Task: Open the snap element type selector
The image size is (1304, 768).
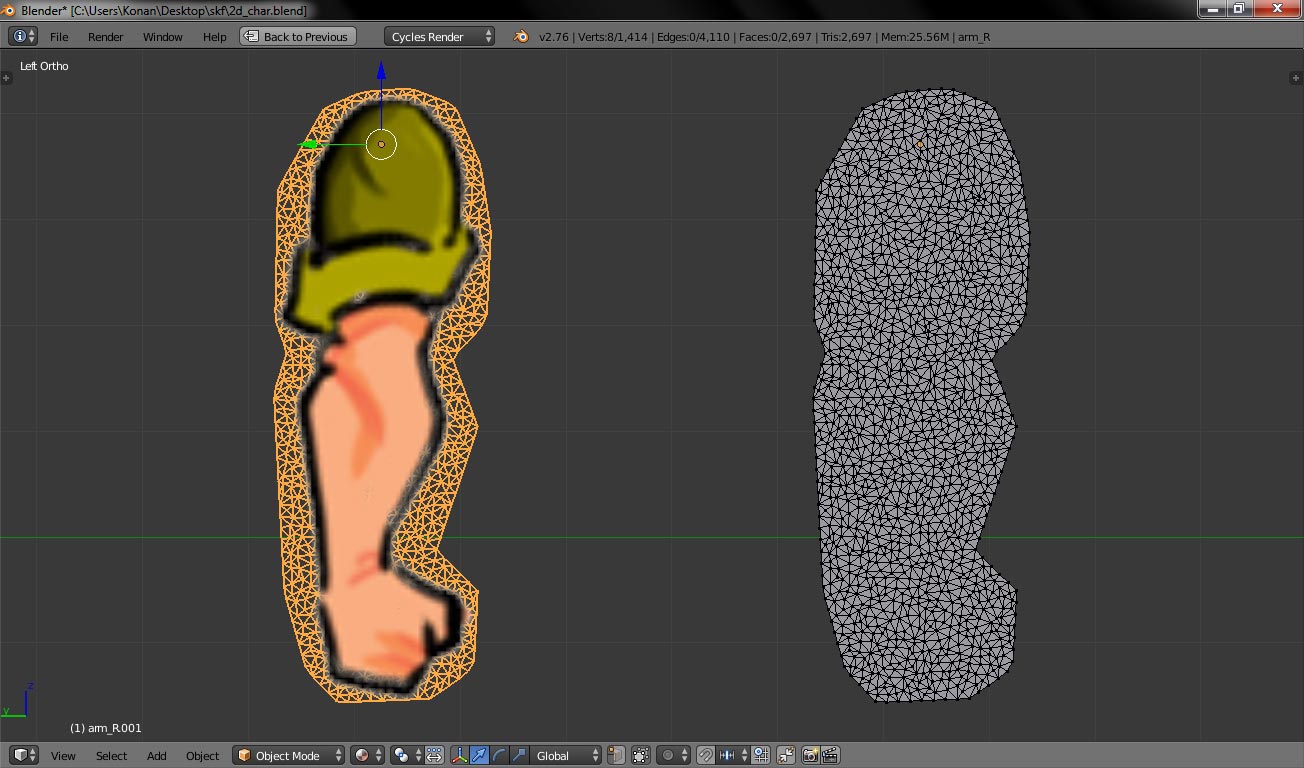Action: coord(734,755)
